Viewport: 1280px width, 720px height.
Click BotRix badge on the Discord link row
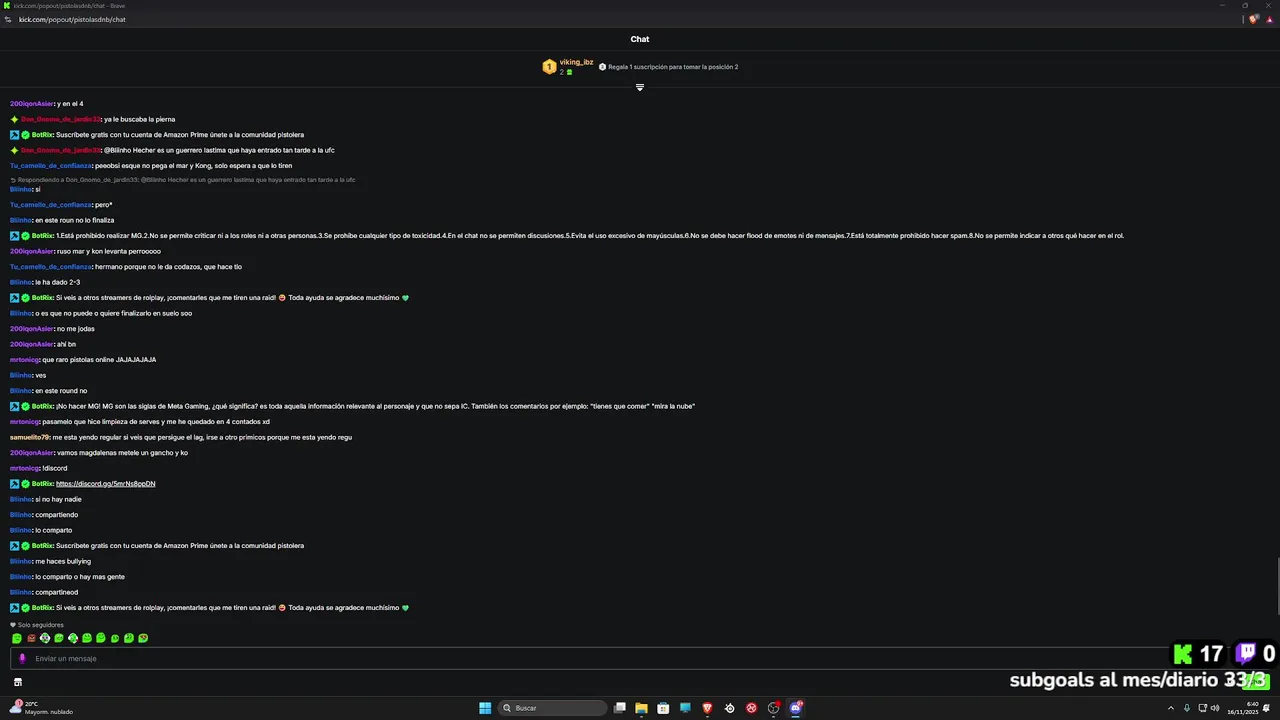15,484
